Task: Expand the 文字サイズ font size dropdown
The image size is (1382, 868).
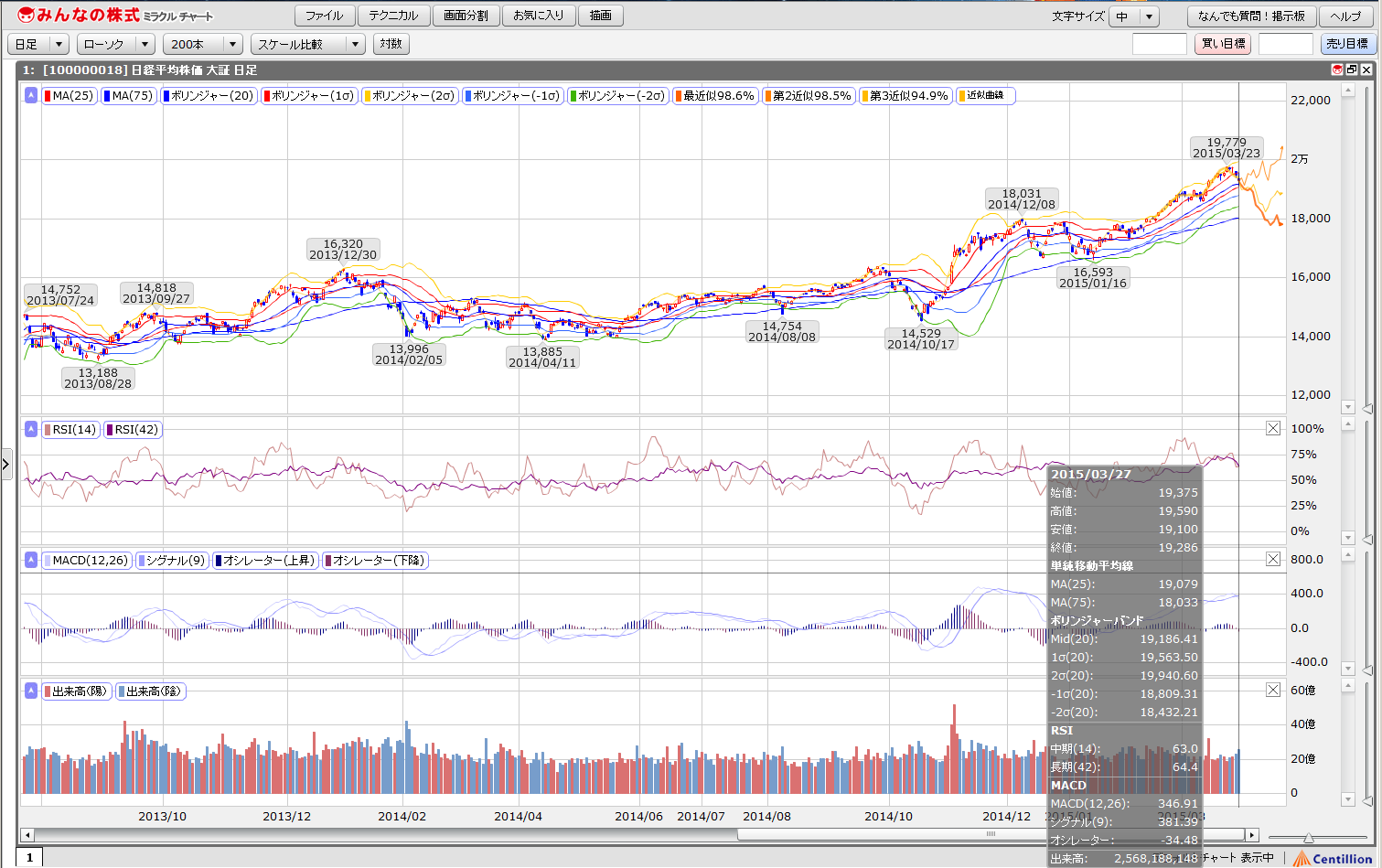Action: (x=1134, y=16)
